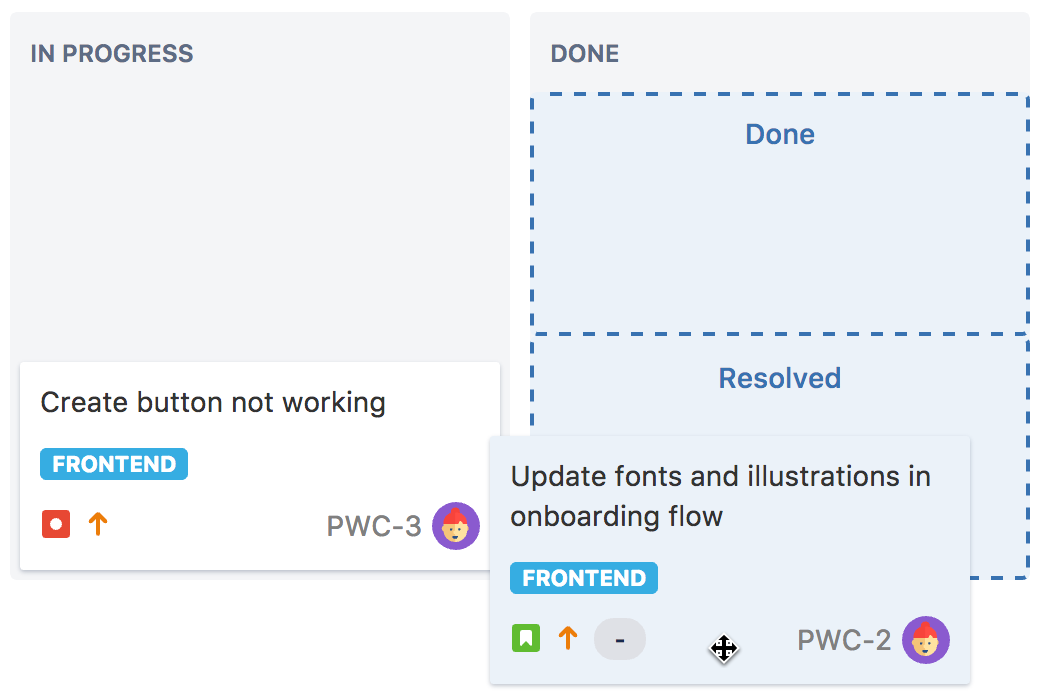Click FRONTEND label on Create button card
Viewport: 1042px width, 698px height.
click(x=114, y=464)
